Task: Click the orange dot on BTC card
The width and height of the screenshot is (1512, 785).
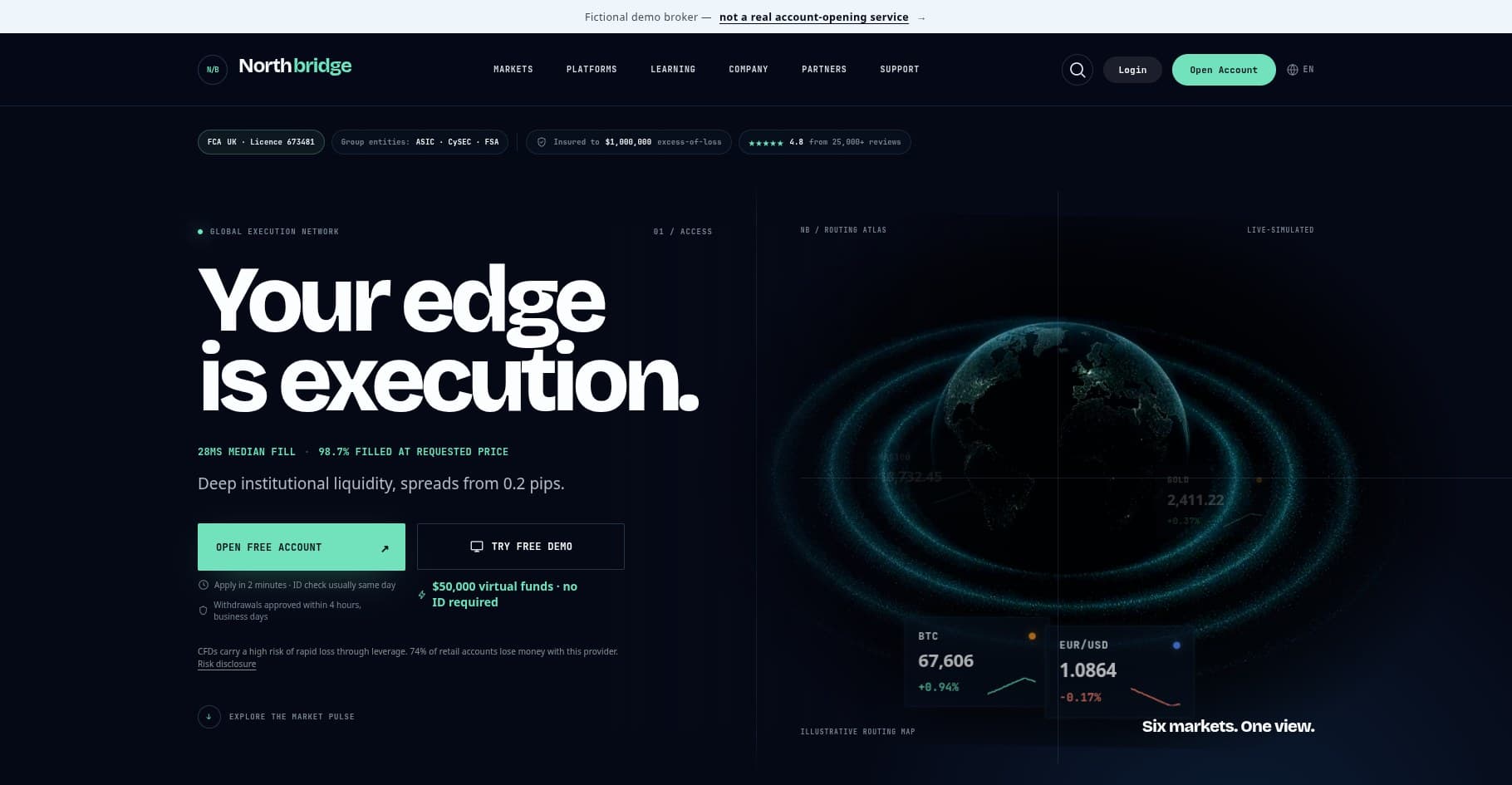Action: tap(1032, 636)
